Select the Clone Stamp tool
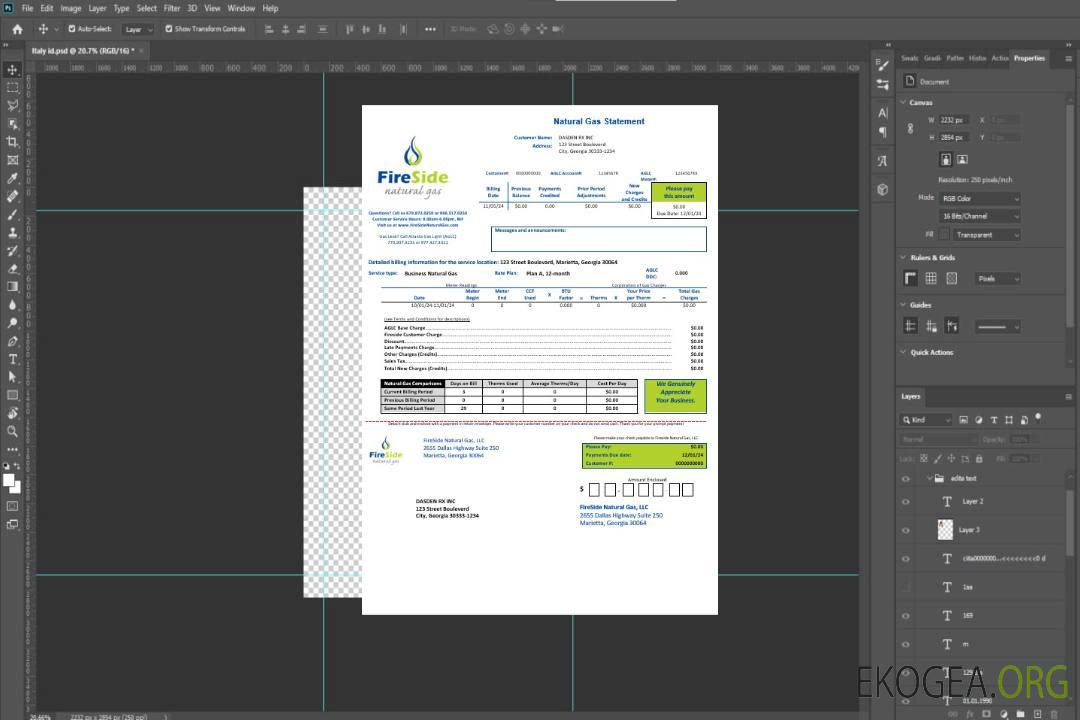The image size is (1080, 720). (12, 233)
